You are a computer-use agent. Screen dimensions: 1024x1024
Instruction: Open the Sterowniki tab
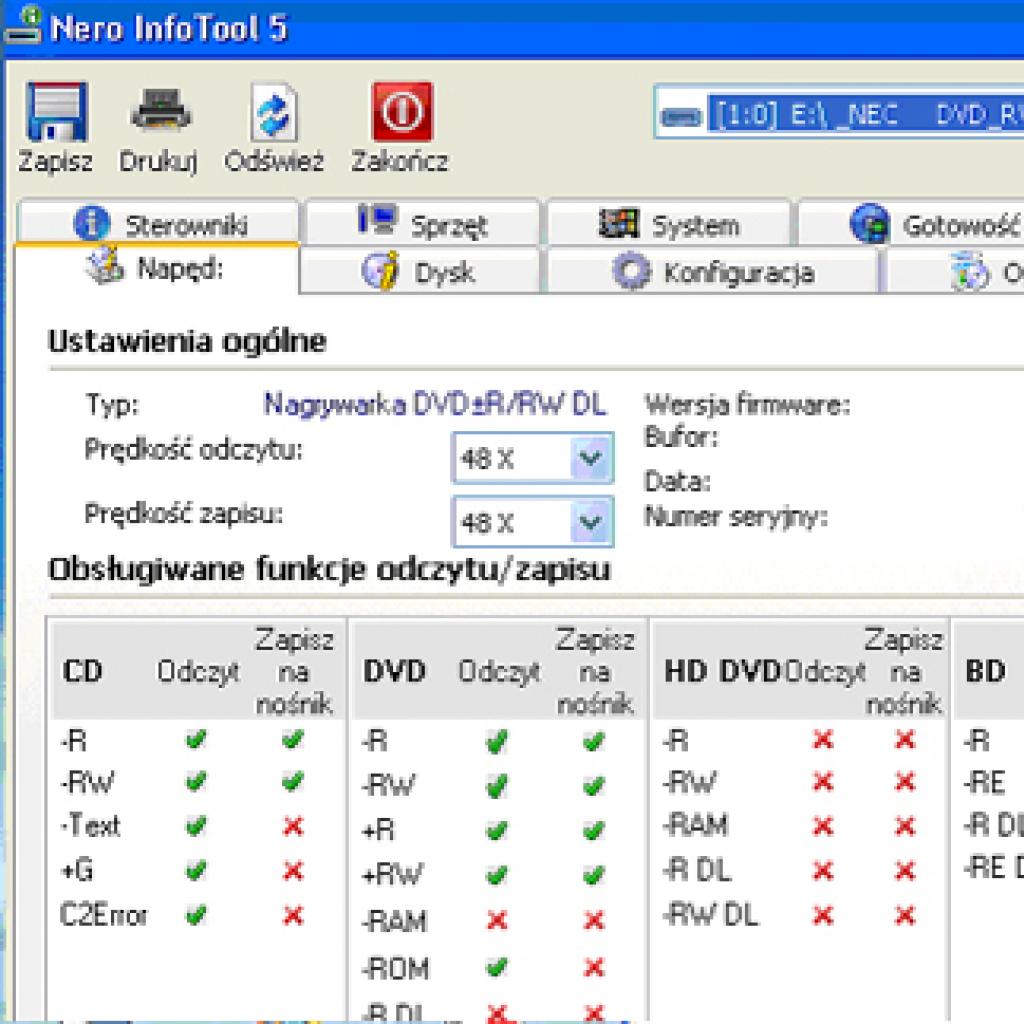tap(159, 222)
